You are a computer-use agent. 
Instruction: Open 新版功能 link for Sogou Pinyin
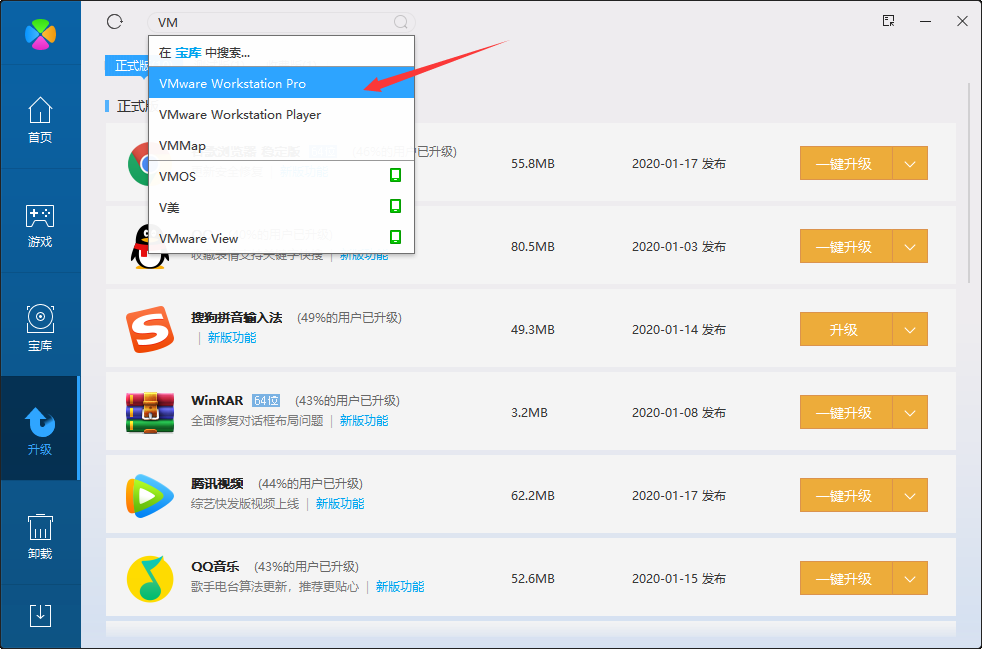point(232,338)
